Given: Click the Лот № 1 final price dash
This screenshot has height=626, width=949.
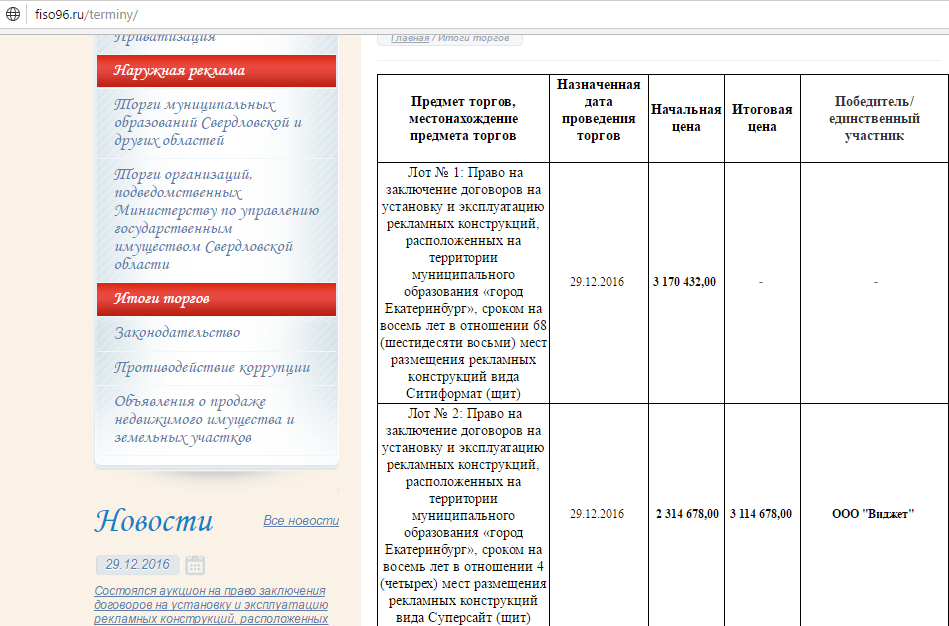Looking at the screenshot, I should (x=761, y=282).
